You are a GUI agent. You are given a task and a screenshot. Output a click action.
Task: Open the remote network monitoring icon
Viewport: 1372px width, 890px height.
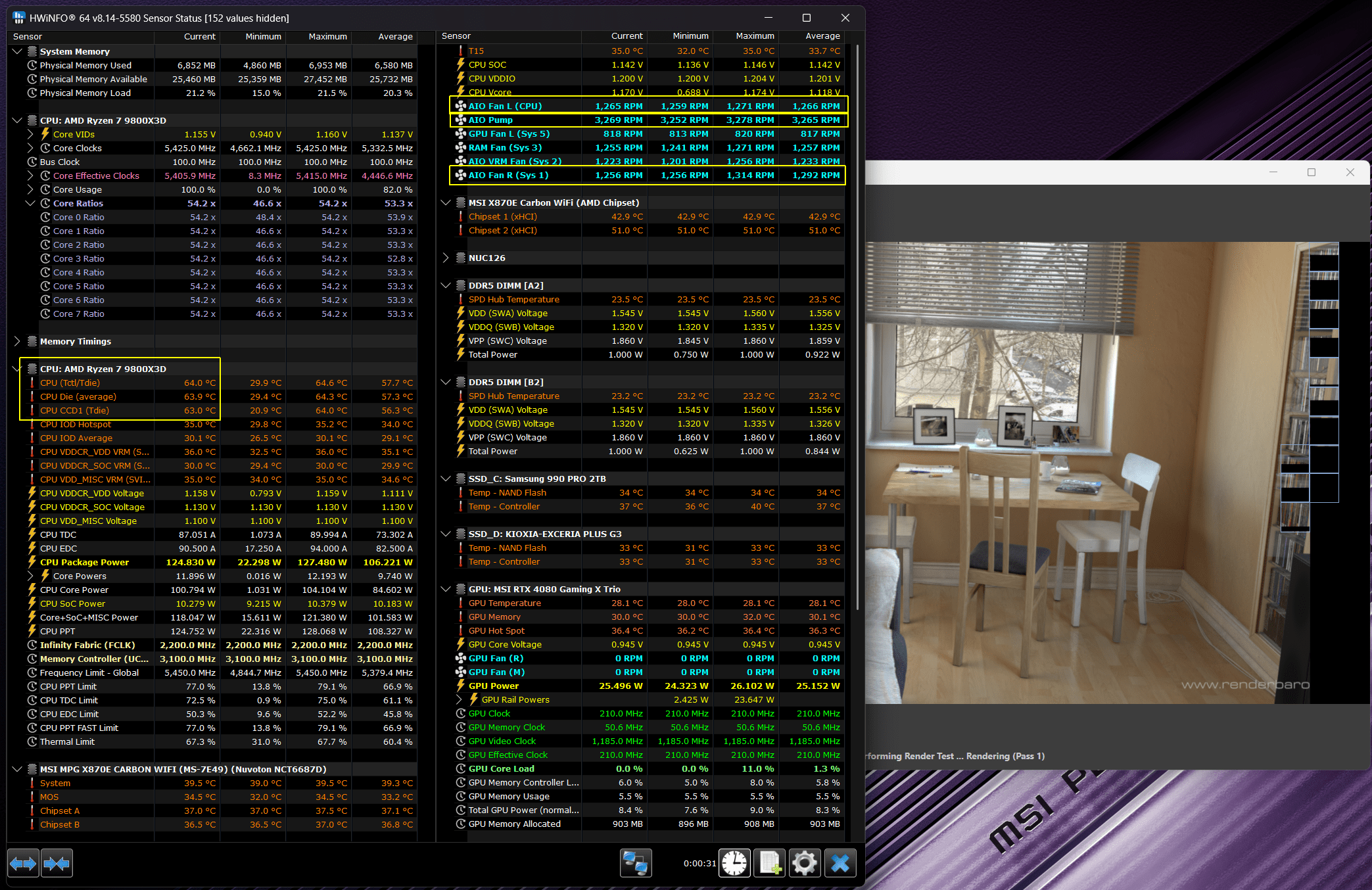click(x=635, y=863)
